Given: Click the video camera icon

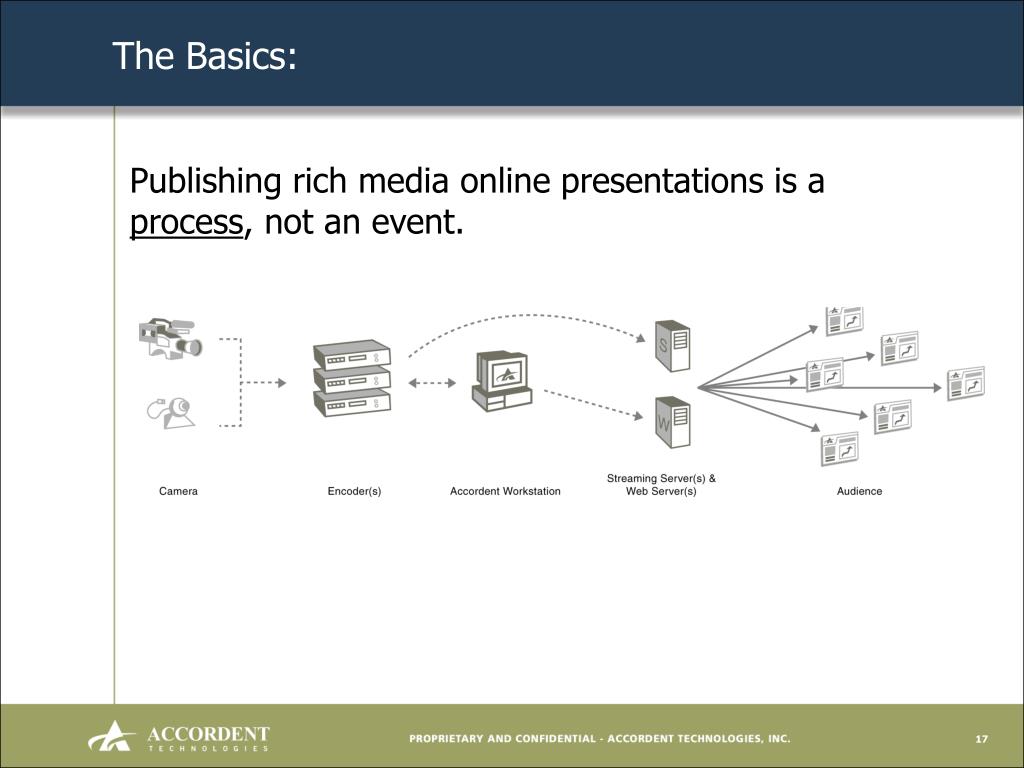Looking at the screenshot, I should click(x=170, y=338).
